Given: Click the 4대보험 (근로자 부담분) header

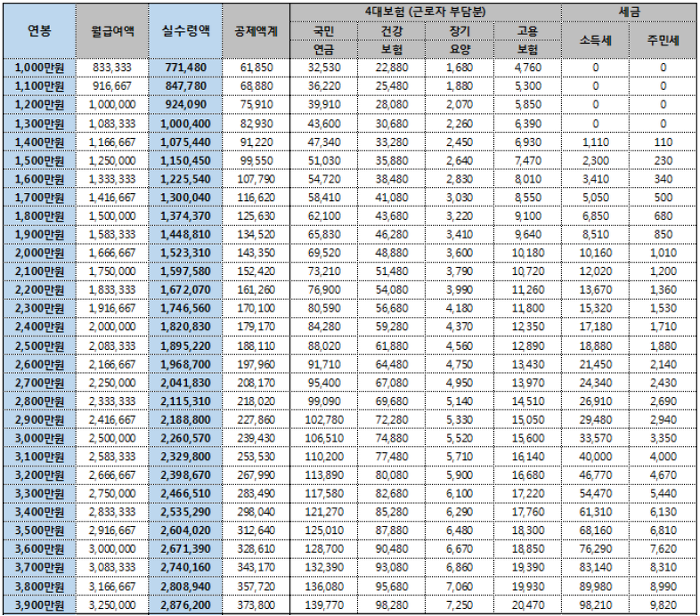Looking at the screenshot, I should 425,12.
